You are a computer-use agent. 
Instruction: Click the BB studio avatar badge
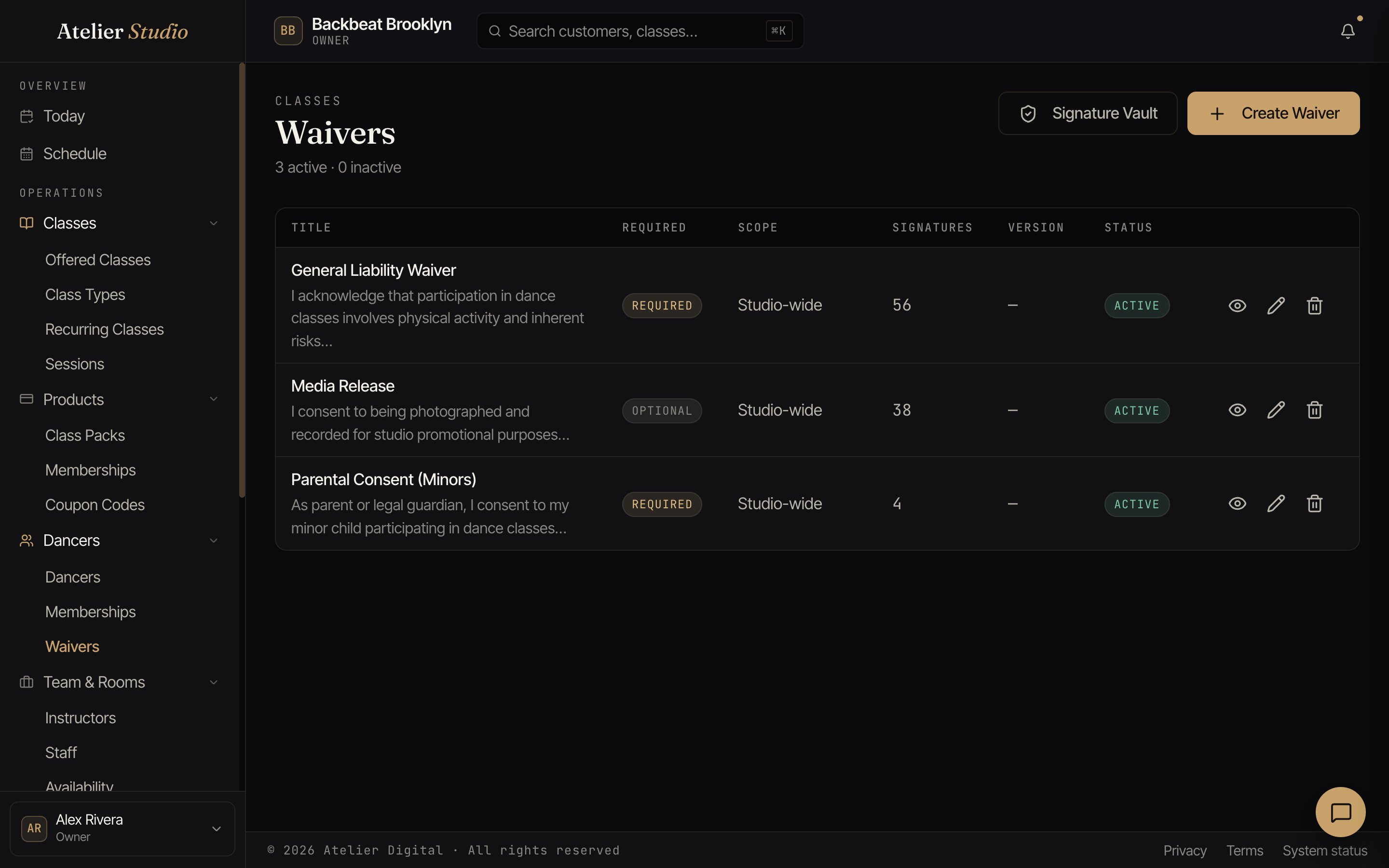click(x=288, y=31)
